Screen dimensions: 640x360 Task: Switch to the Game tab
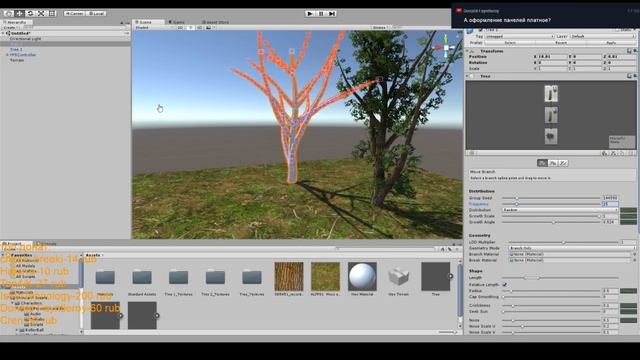[x=177, y=22]
